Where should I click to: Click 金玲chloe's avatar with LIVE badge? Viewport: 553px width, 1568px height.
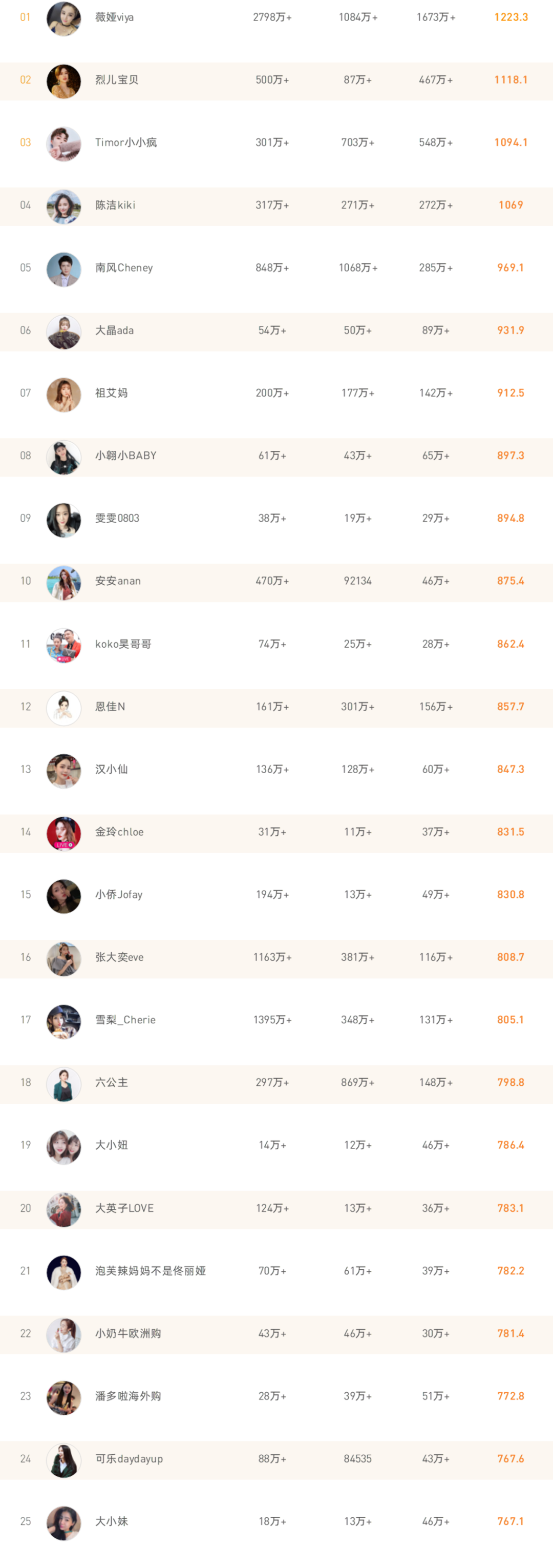tap(64, 833)
